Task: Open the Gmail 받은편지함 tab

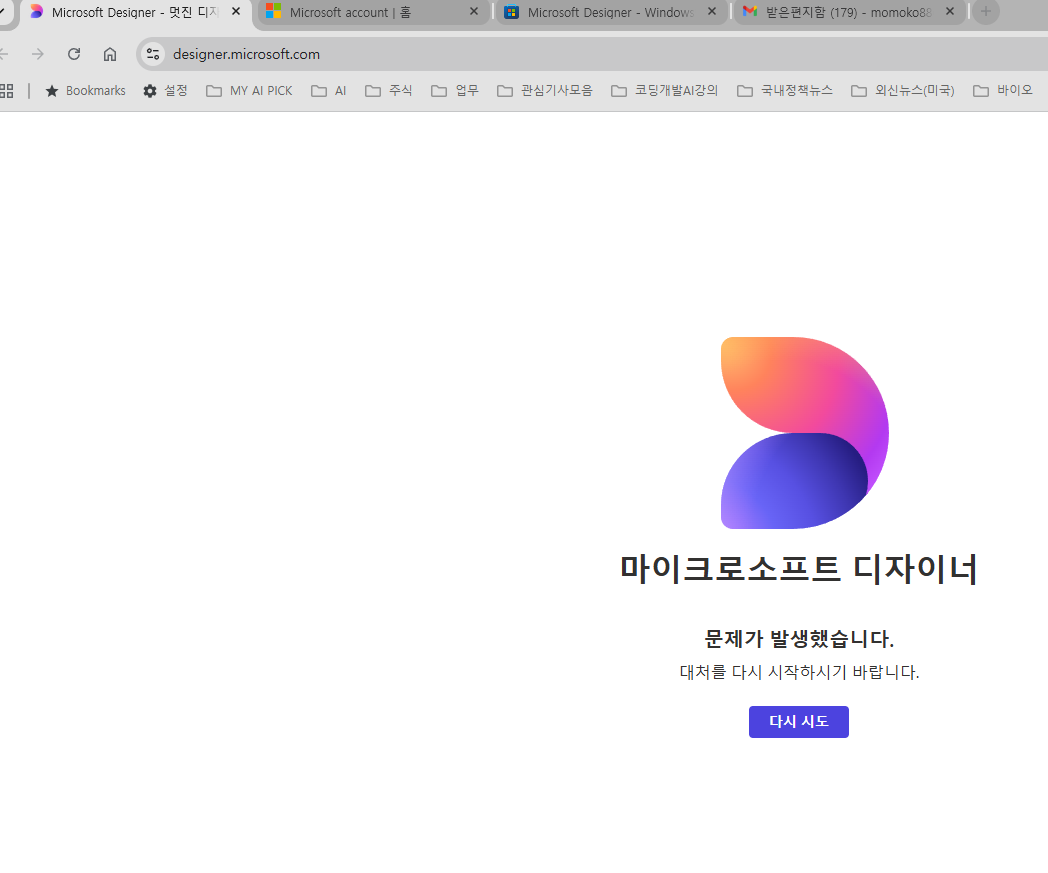Action: click(x=849, y=12)
